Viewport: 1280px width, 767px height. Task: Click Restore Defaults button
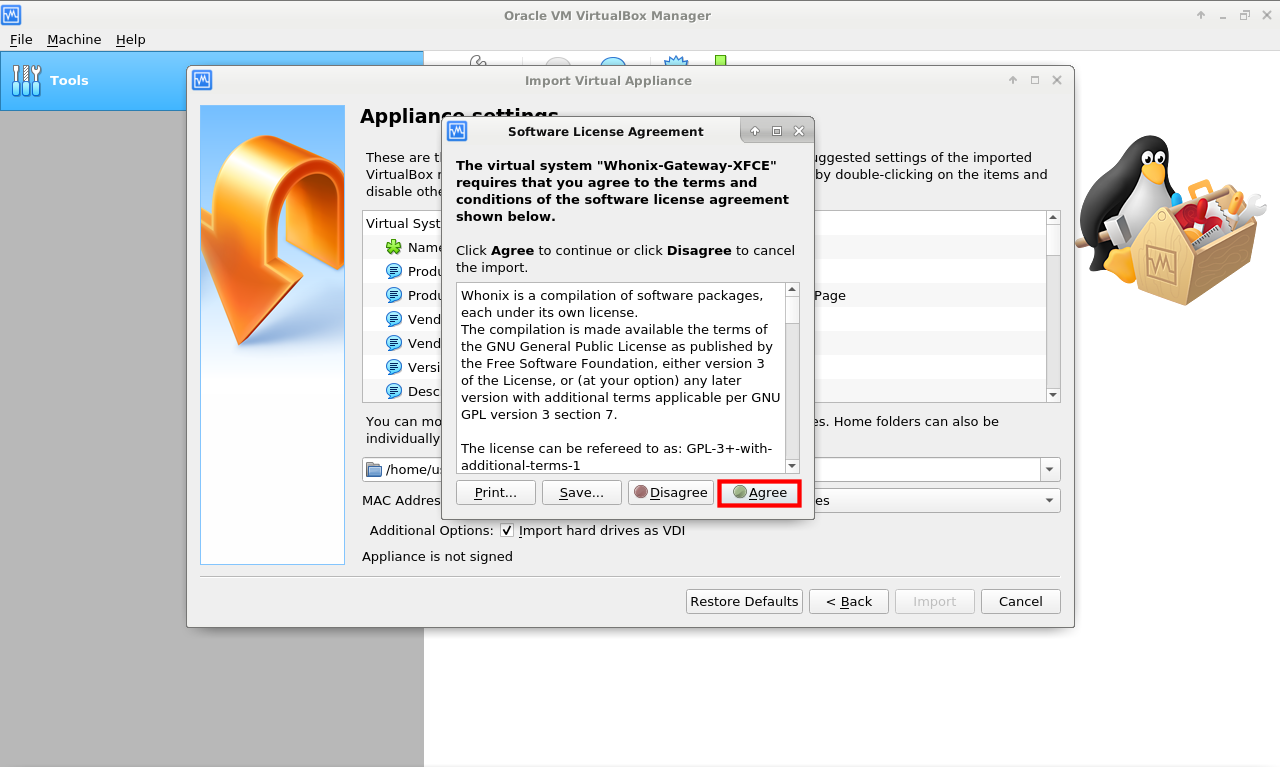pyautogui.click(x=744, y=601)
